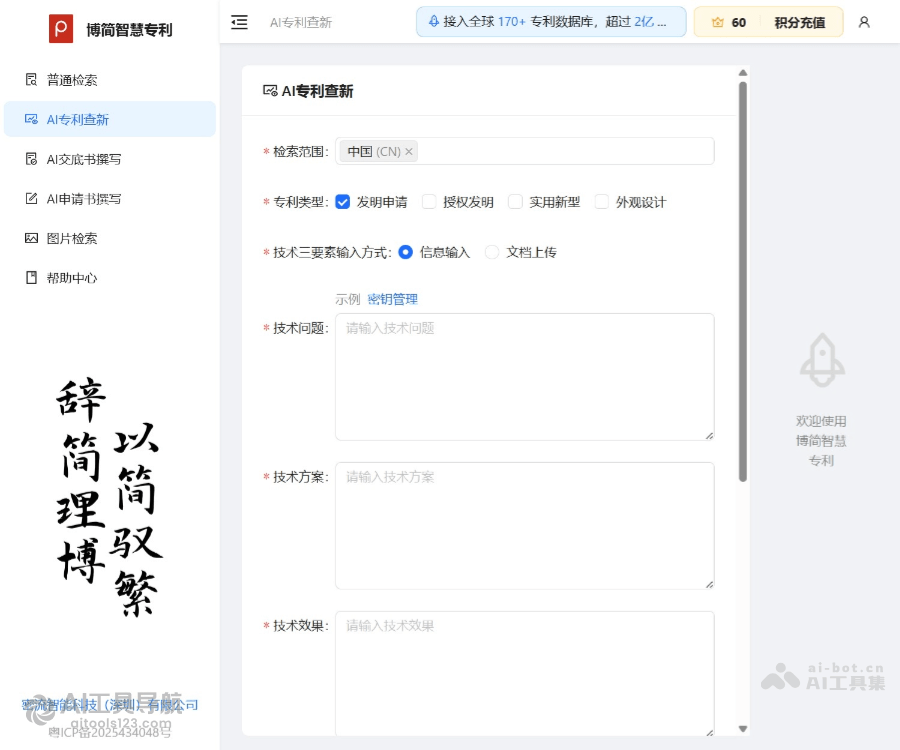
Task: Click the large rocket welcome icon
Action: pyautogui.click(x=823, y=360)
